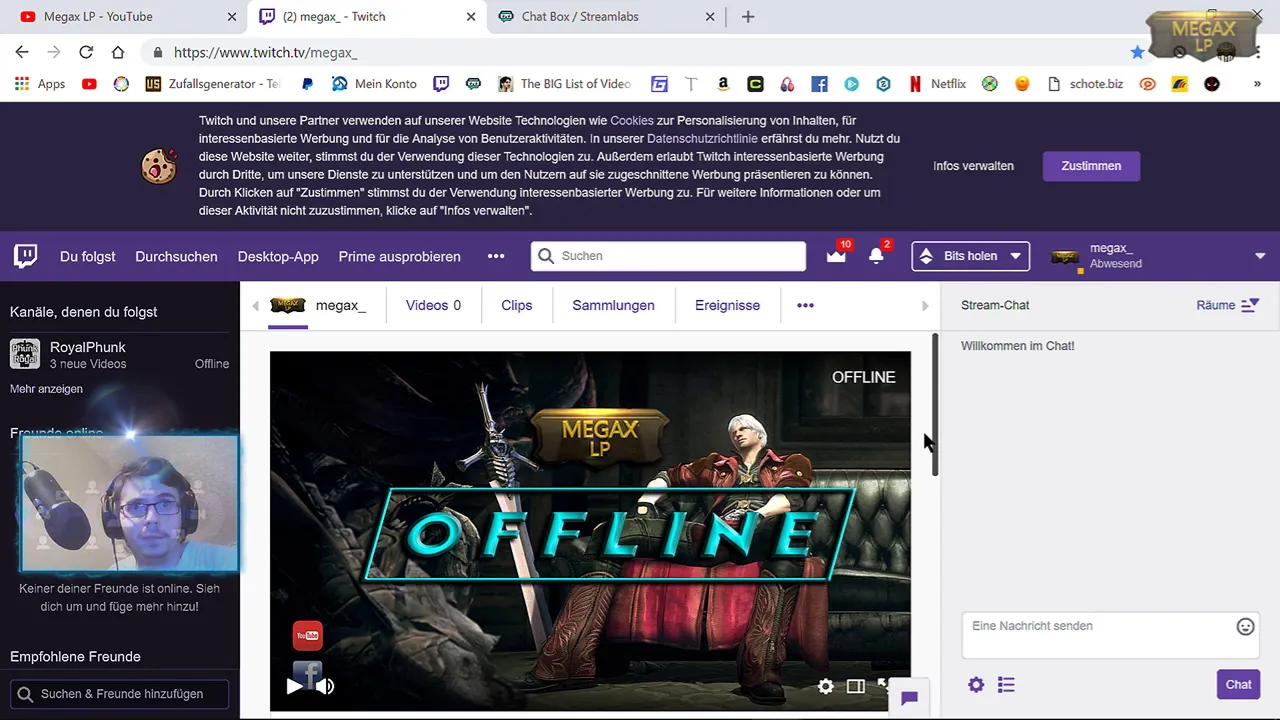Bookmark this page with star icon
Viewport: 1280px width, 720px height.
coord(1137,52)
